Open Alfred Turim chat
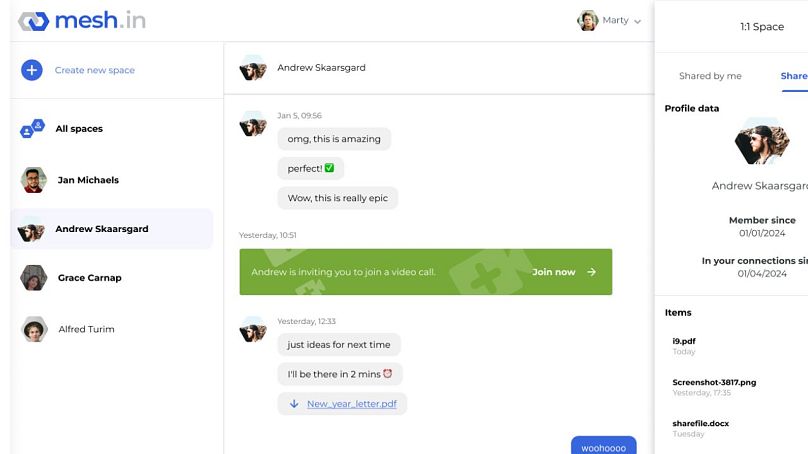 click(x=86, y=329)
